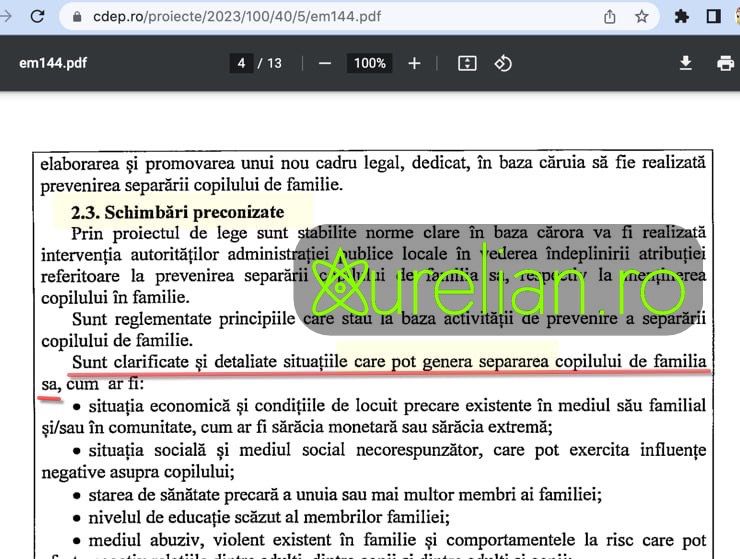Rotate the PDF counterclockwise
This screenshot has width=740, height=559.
[503, 63]
